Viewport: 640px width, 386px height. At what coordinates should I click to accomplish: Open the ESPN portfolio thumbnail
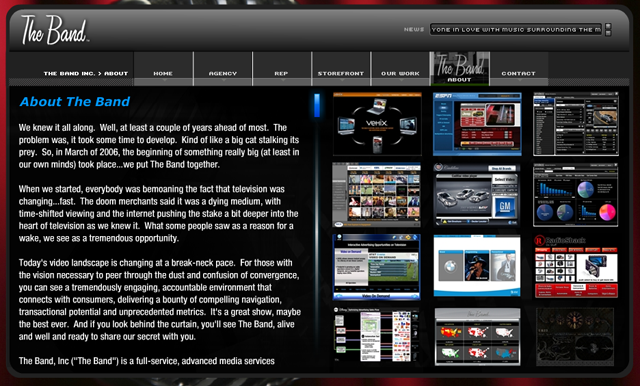pos(477,124)
